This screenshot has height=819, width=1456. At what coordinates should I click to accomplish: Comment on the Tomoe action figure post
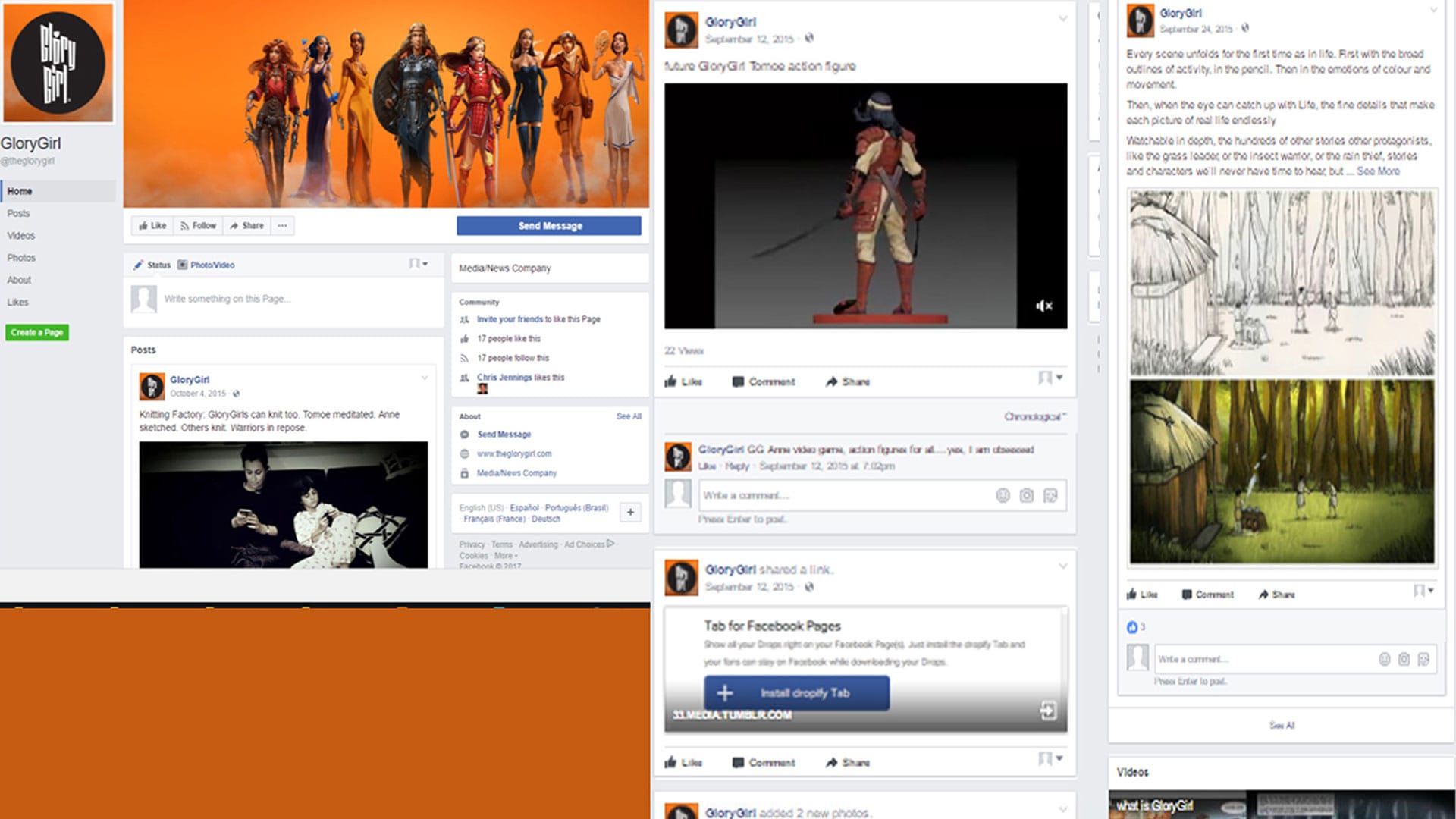pyautogui.click(x=764, y=381)
